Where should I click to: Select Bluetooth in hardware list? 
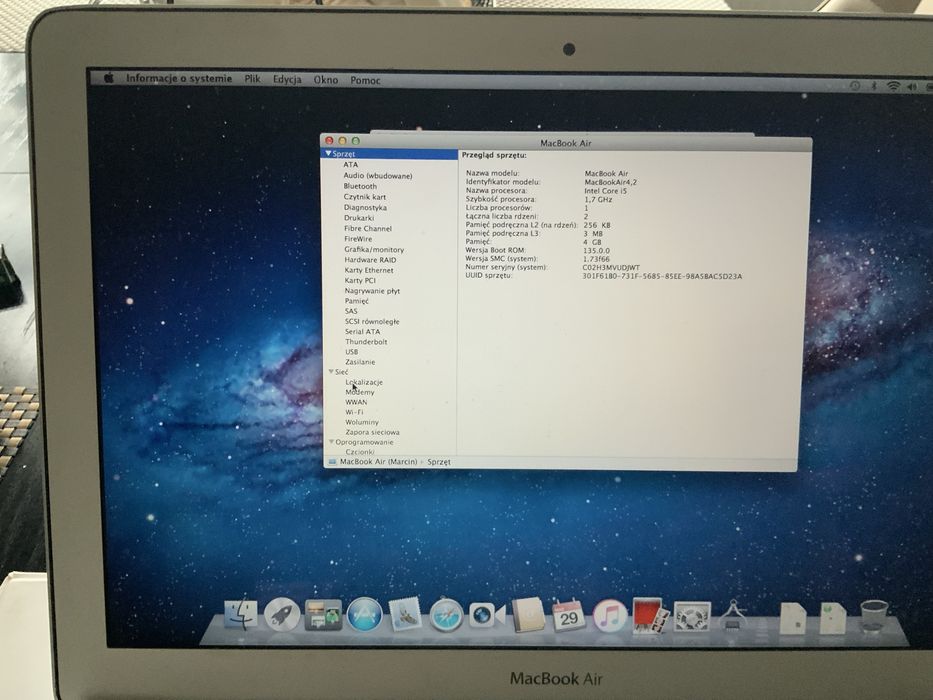point(360,186)
